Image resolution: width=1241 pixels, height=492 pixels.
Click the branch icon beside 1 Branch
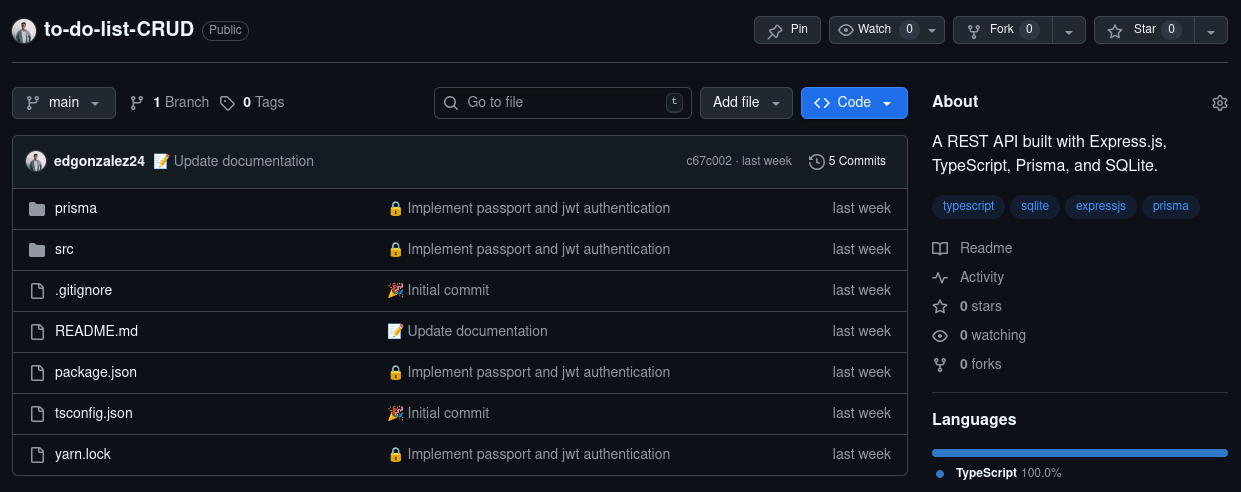point(137,103)
